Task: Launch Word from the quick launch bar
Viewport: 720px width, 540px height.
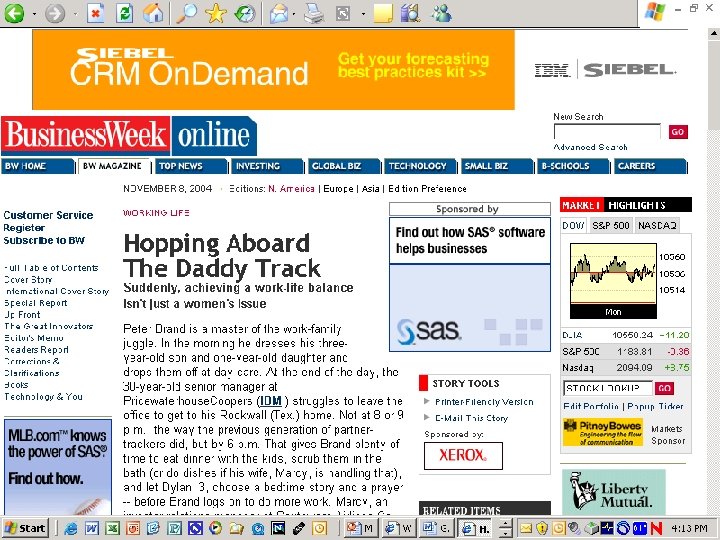Action: click(x=92, y=528)
